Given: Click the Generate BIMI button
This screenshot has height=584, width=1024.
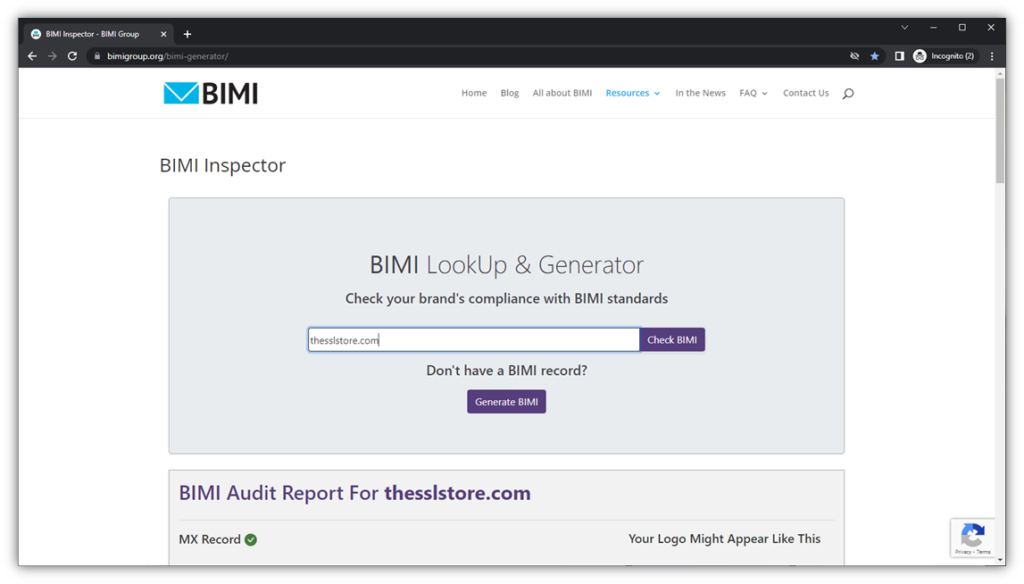Looking at the screenshot, I should coord(506,402).
